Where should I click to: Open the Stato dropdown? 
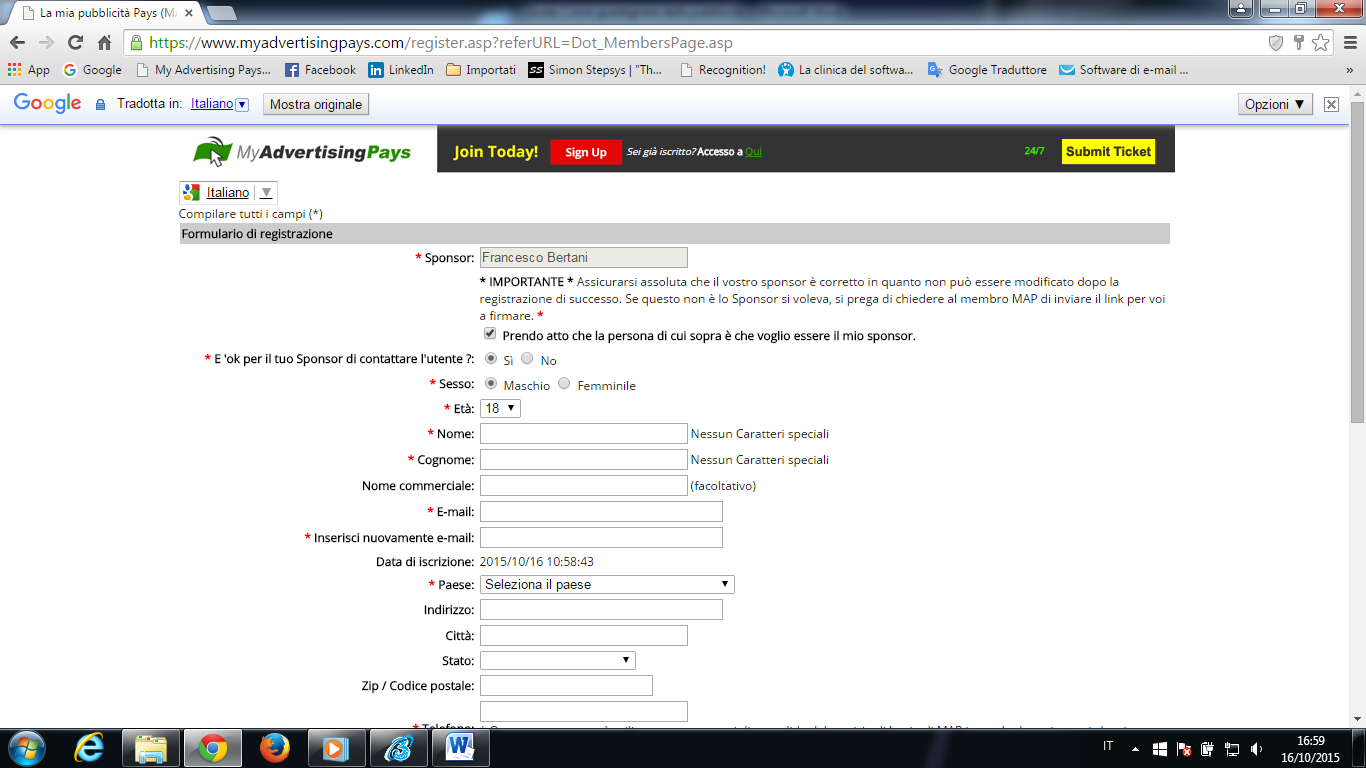click(558, 660)
